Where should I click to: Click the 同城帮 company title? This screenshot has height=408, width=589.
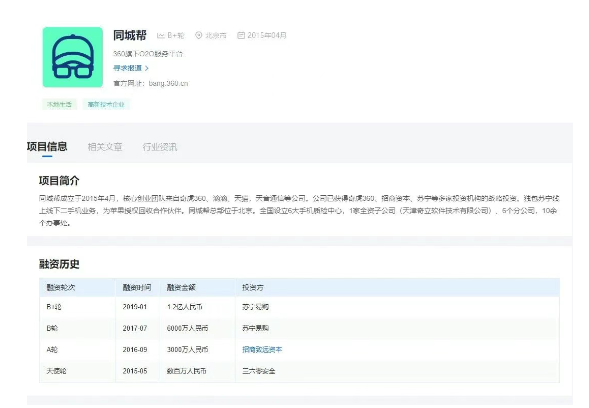click(130, 35)
